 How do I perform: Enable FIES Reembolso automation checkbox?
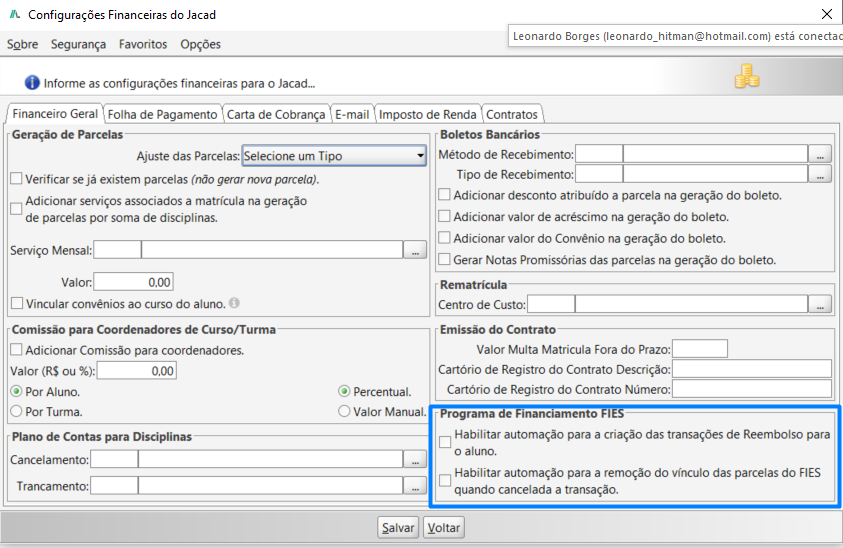tap(445, 442)
